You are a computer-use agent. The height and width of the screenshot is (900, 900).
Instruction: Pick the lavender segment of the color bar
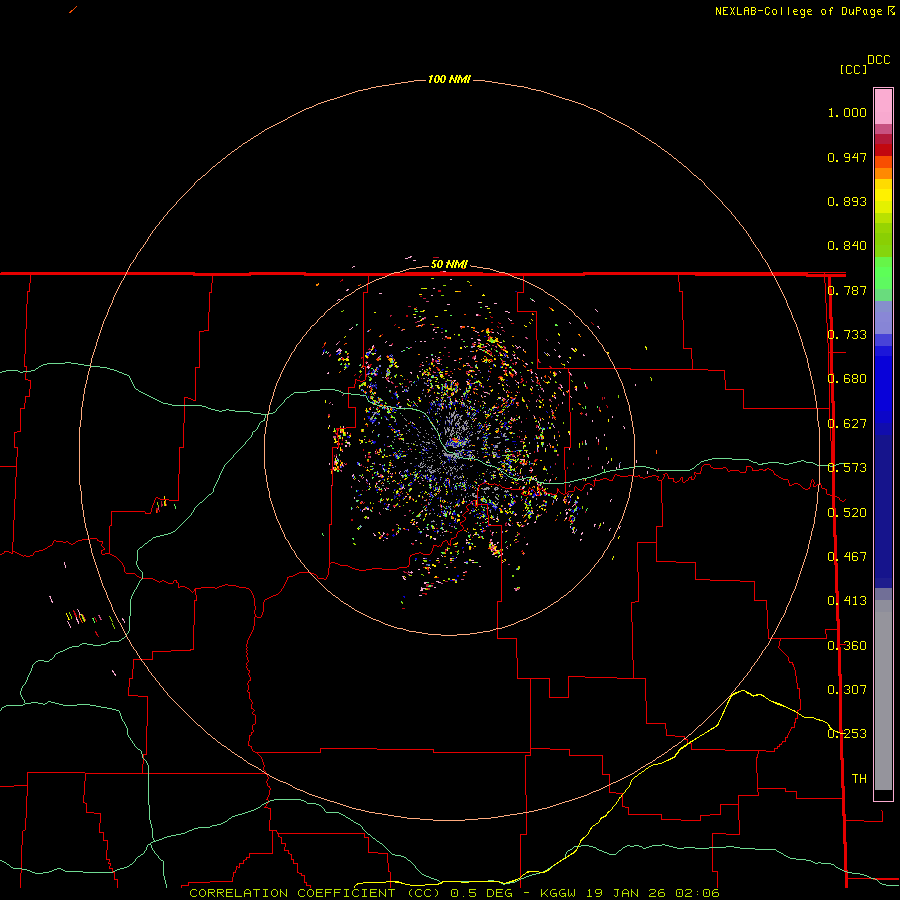883,318
